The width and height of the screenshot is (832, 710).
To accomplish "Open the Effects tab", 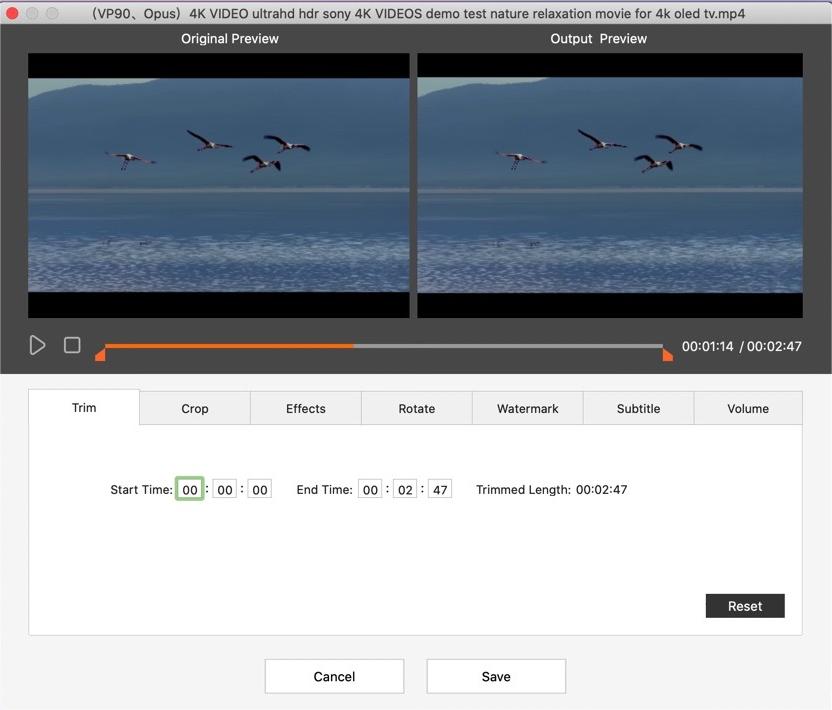I will (306, 408).
